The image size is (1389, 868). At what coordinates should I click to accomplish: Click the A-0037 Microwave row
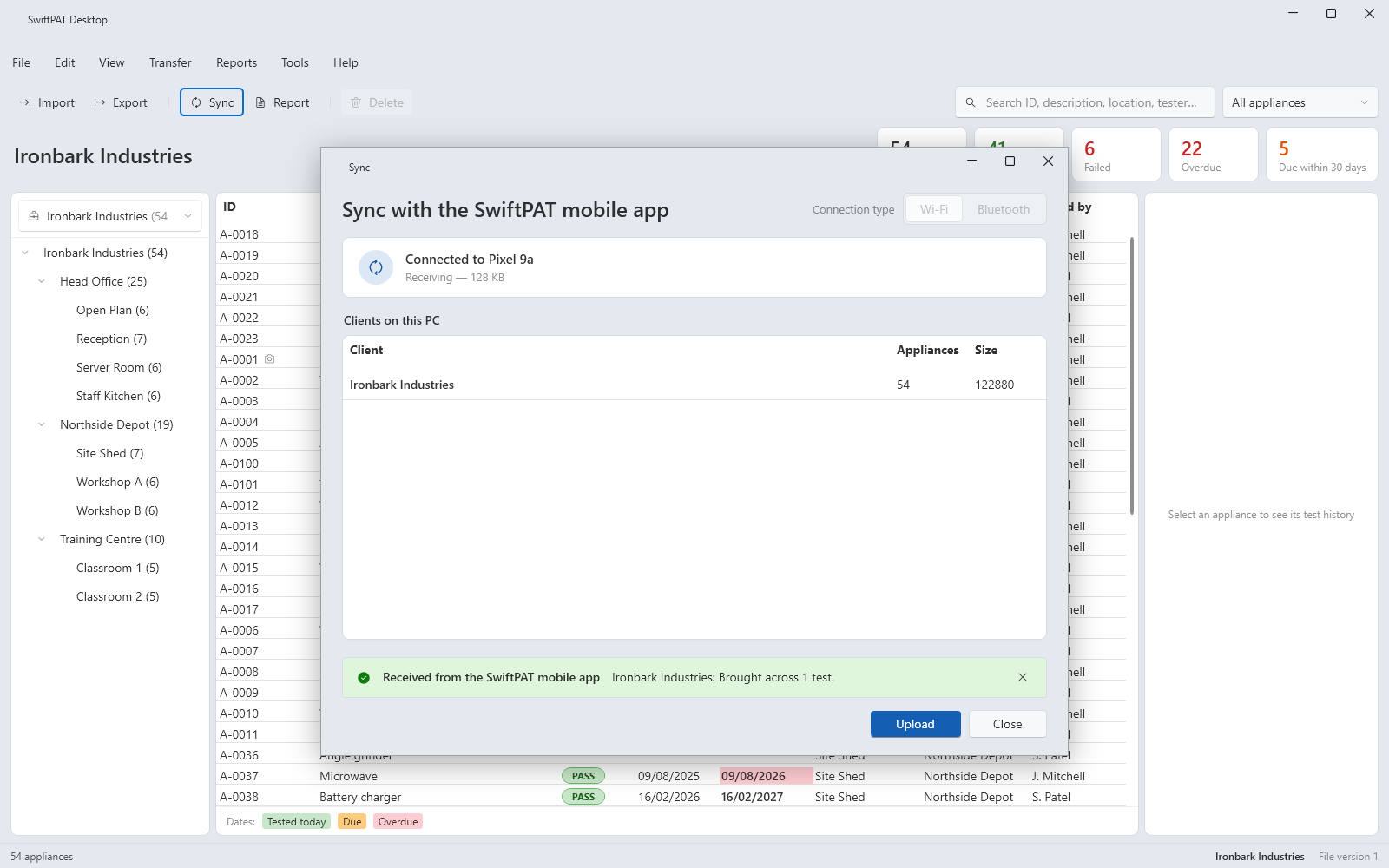coord(671,776)
